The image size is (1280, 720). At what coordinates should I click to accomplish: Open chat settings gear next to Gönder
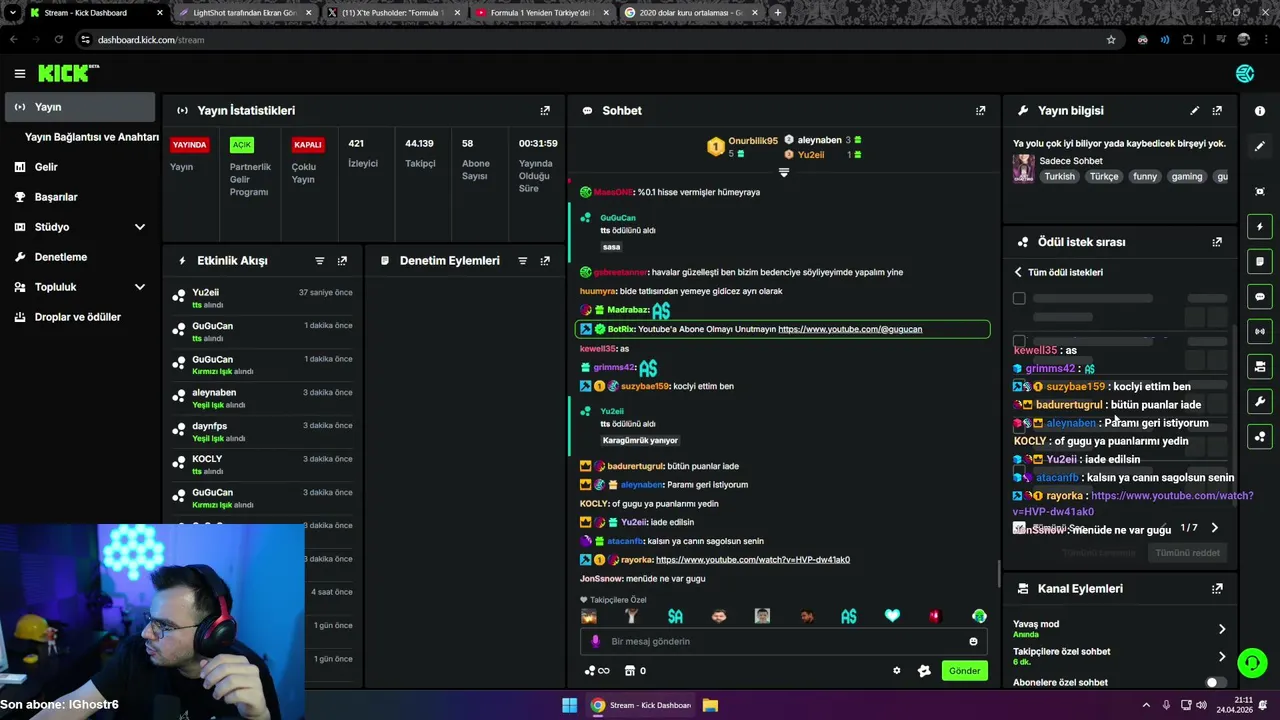[897, 671]
